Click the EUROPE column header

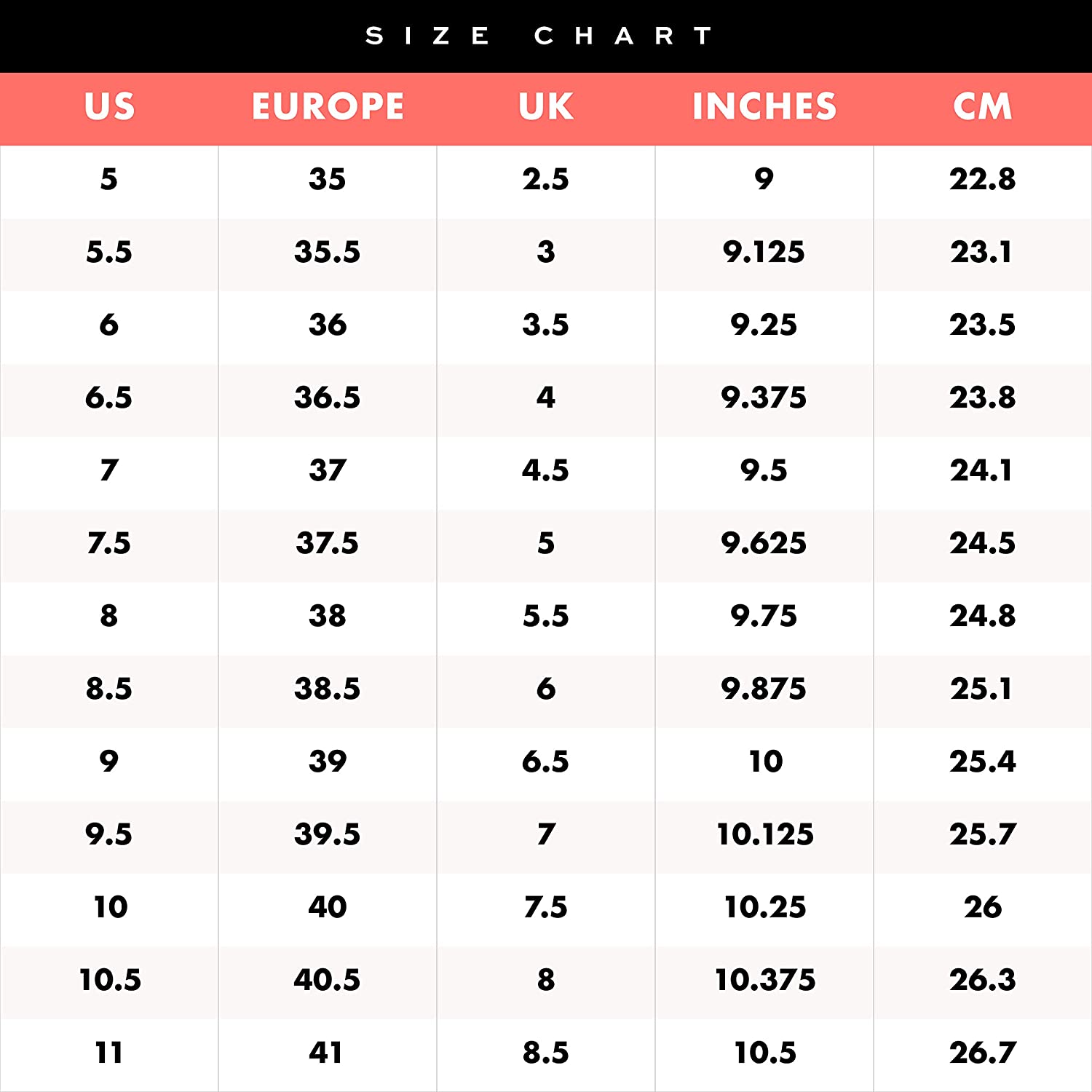pyautogui.click(x=328, y=107)
